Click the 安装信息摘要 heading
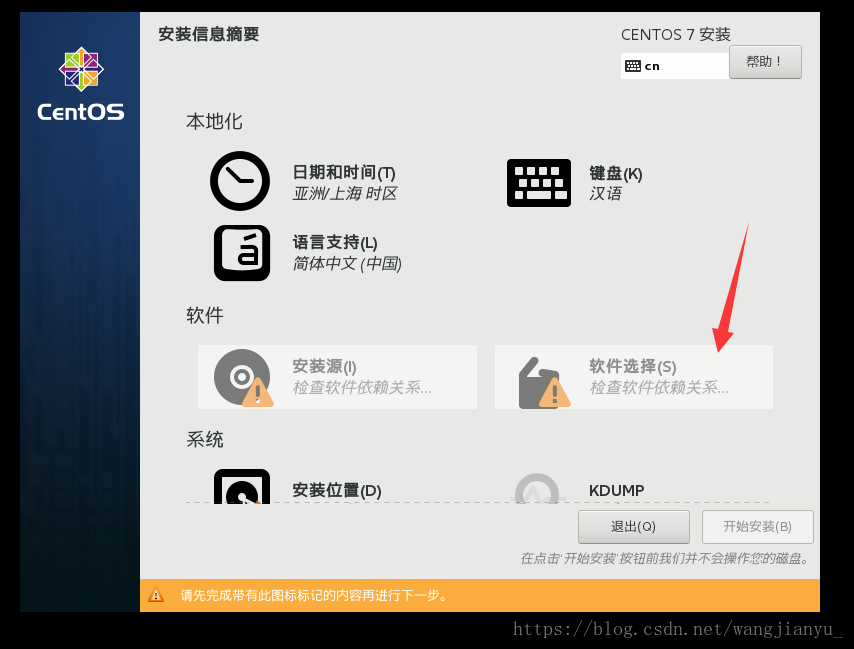 [x=209, y=34]
